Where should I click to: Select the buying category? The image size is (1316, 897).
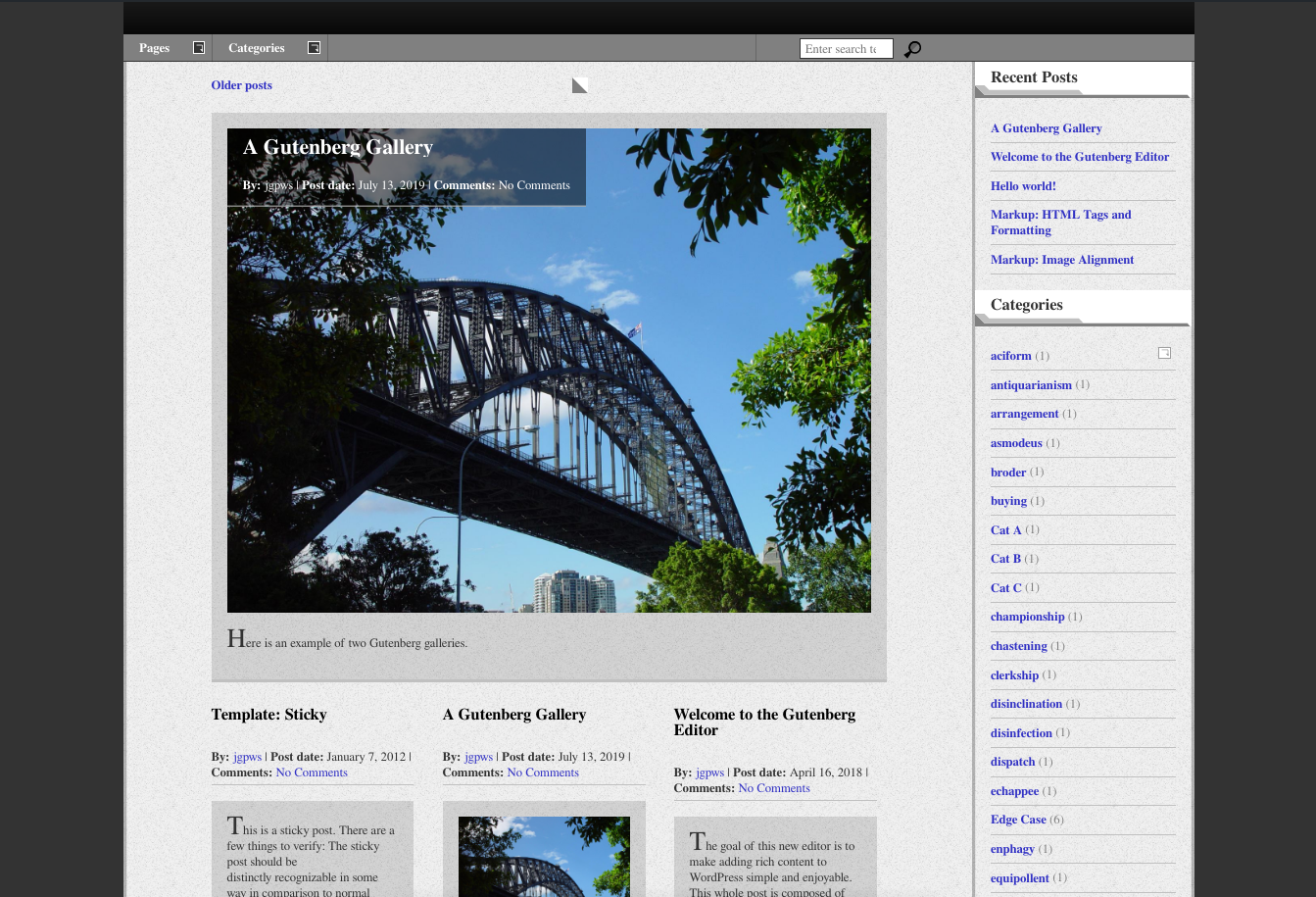(x=1008, y=501)
